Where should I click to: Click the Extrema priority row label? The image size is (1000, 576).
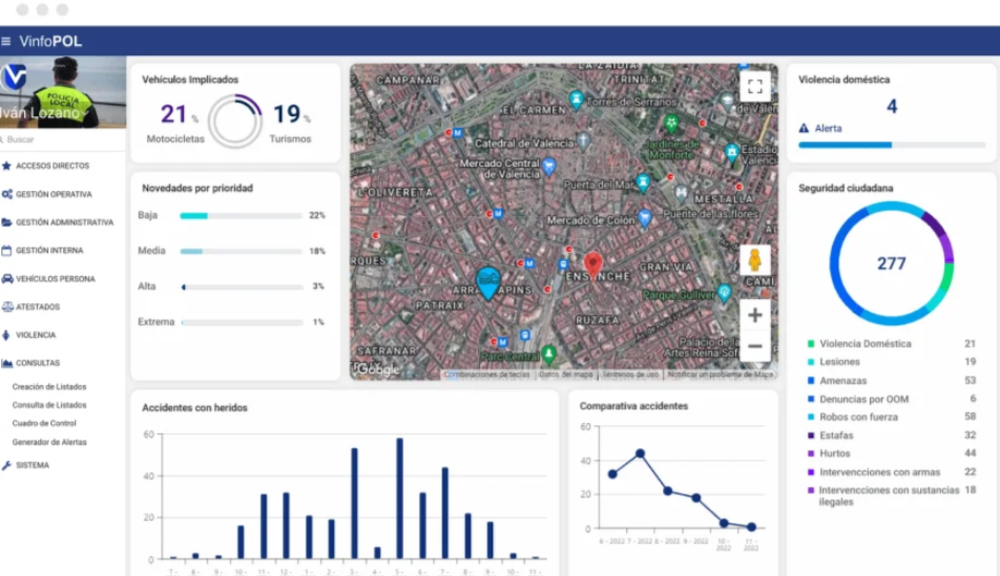(156, 322)
